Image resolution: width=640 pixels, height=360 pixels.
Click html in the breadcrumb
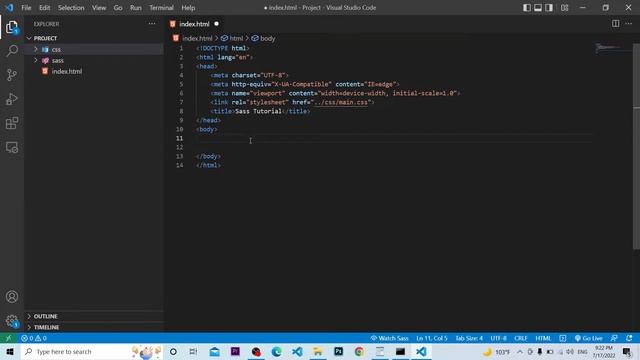pyautogui.click(x=236, y=38)
